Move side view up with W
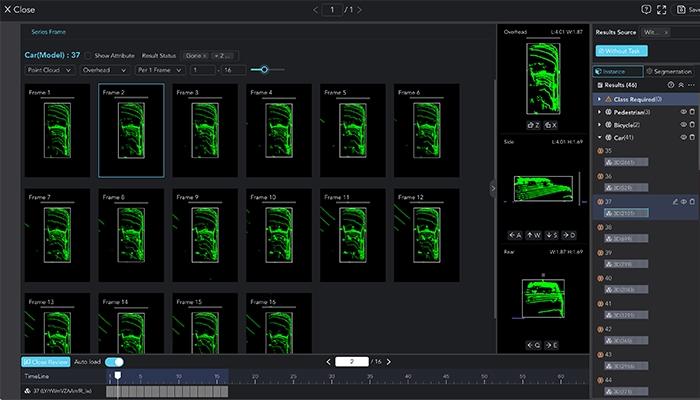Screen dimensions: 700x400 533,235
